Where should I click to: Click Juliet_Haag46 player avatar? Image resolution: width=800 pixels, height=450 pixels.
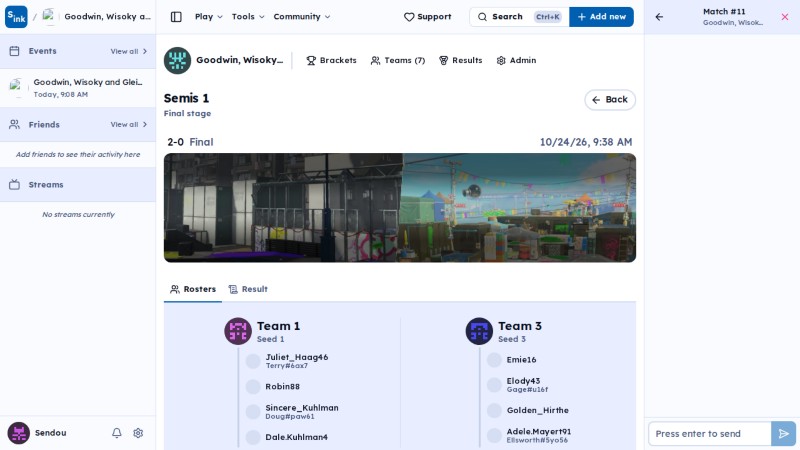[253, 361]
